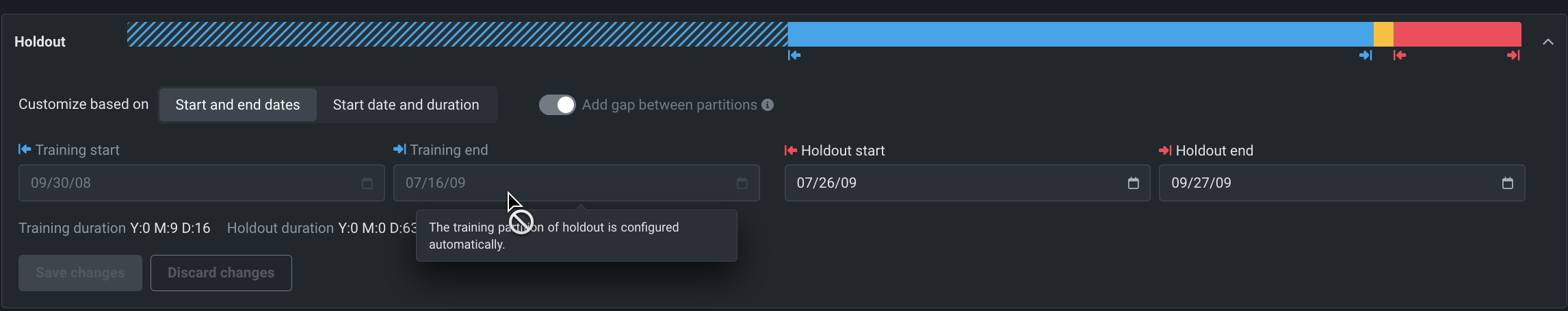Image resolution: width=1568 pixels, height=311 pixels.
Task: Click the Training end calendar icon
Action: pos(742,183)
